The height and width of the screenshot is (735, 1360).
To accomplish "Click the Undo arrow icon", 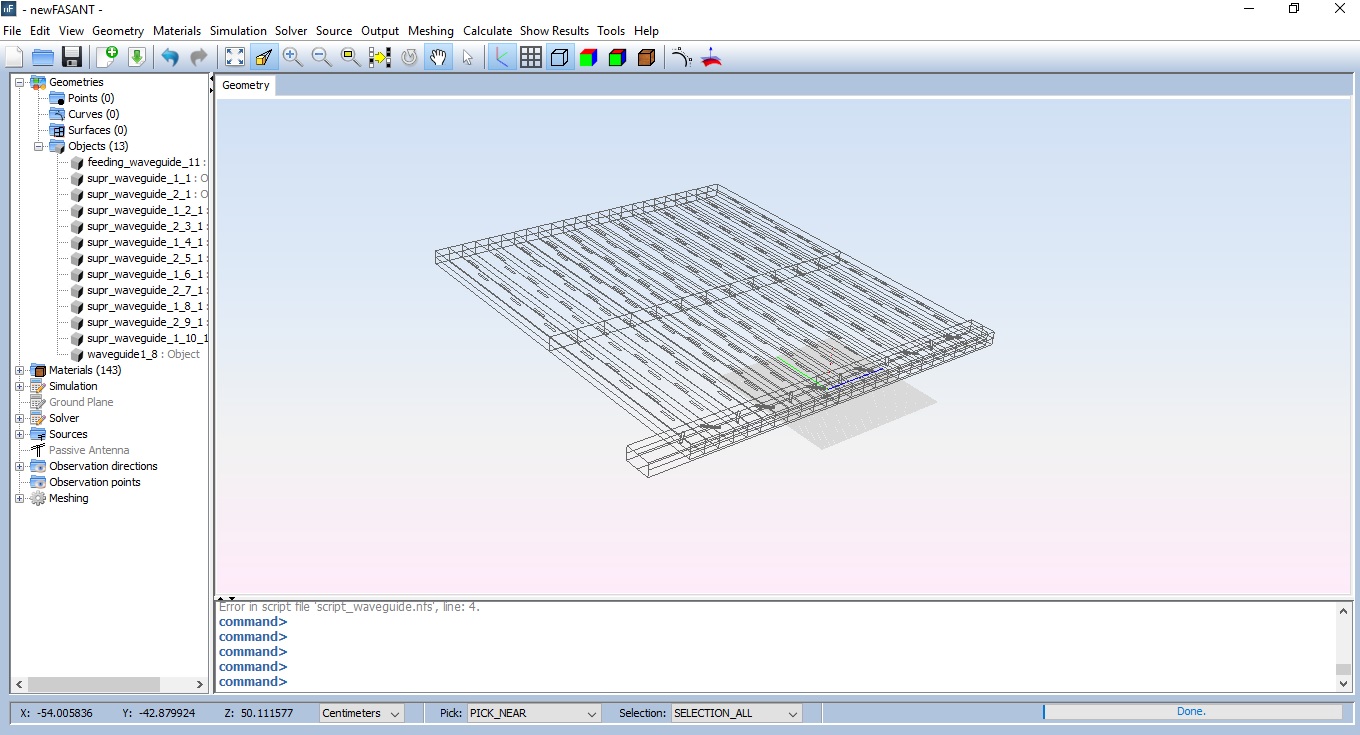I will 170,57.
